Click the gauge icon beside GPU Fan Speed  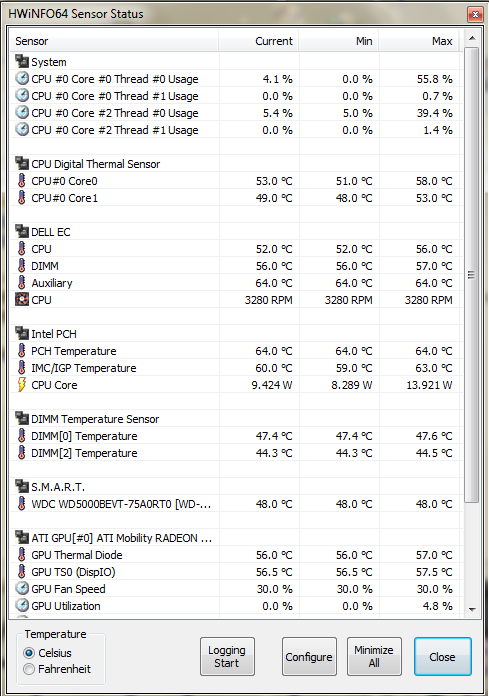22,589
